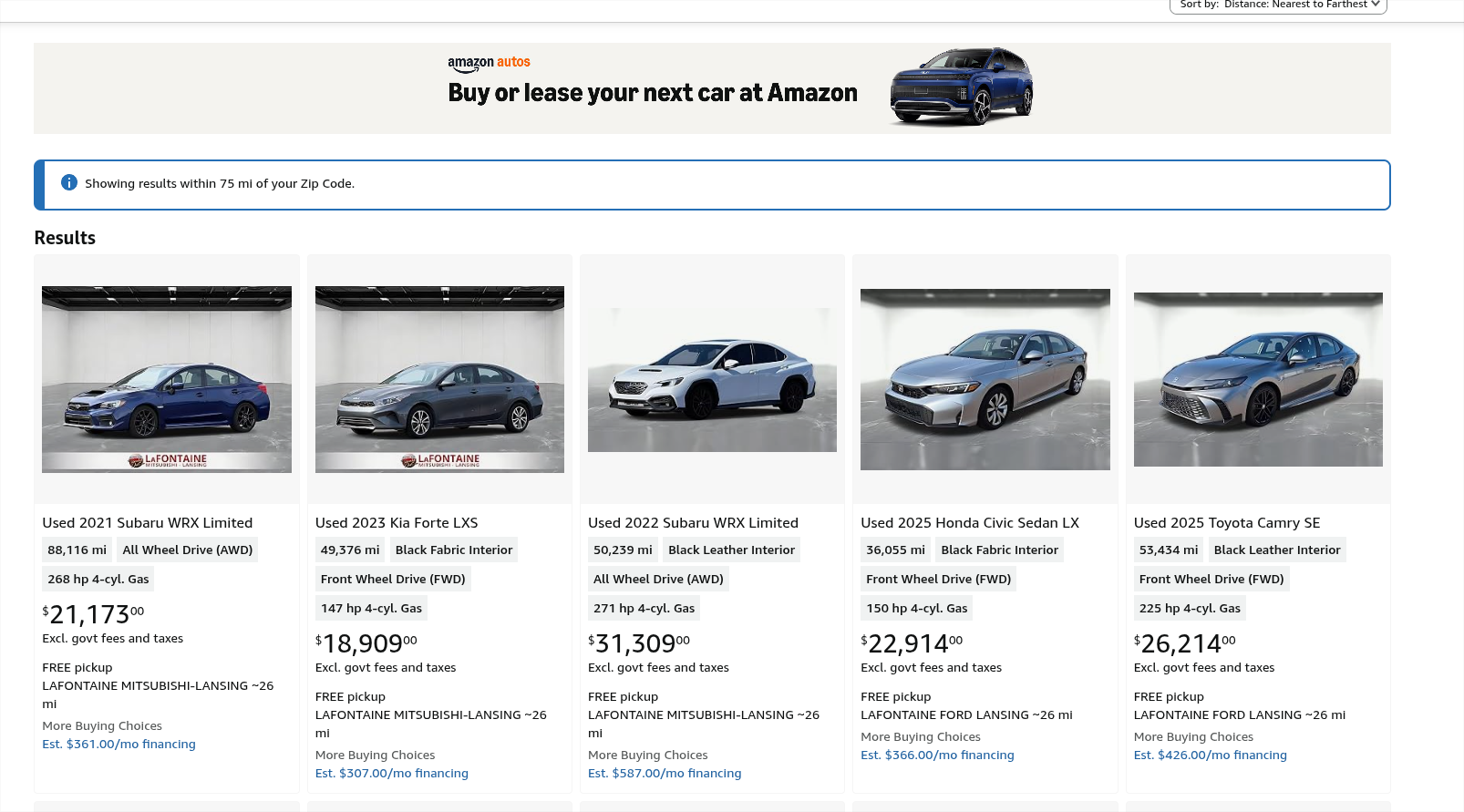Open Est. $307.00/mo financing link
Viewport: 1464px width, 812px height.
[x=392, y=774]
